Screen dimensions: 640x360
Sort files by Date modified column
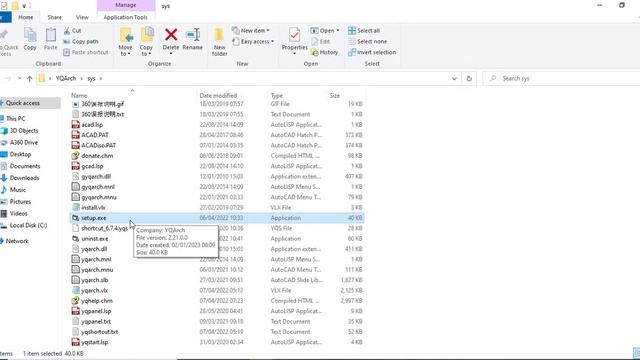click(x=218, y=96)
